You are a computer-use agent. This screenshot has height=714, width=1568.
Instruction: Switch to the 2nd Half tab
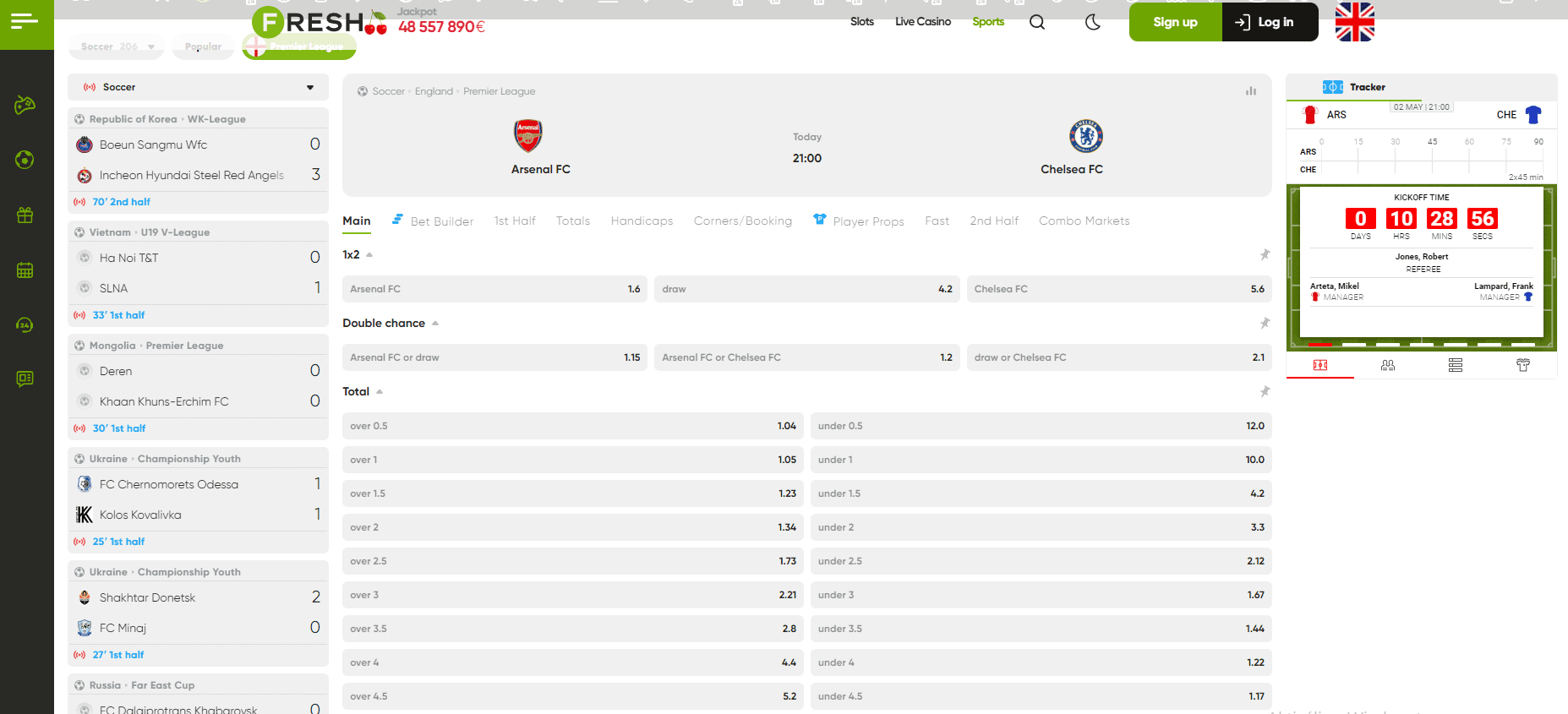pyautogui.click(x=994, y=221)
